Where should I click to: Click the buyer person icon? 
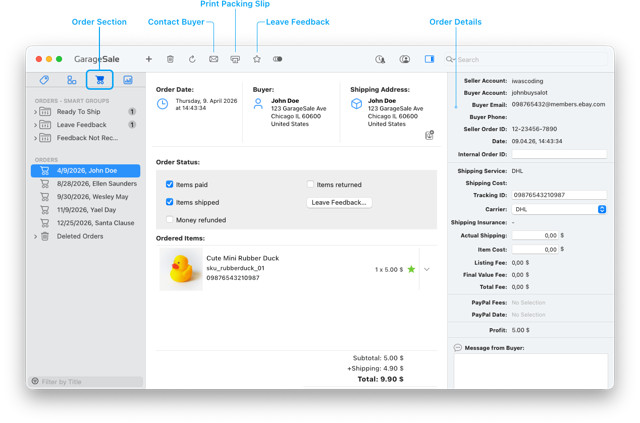pos(258,104)
